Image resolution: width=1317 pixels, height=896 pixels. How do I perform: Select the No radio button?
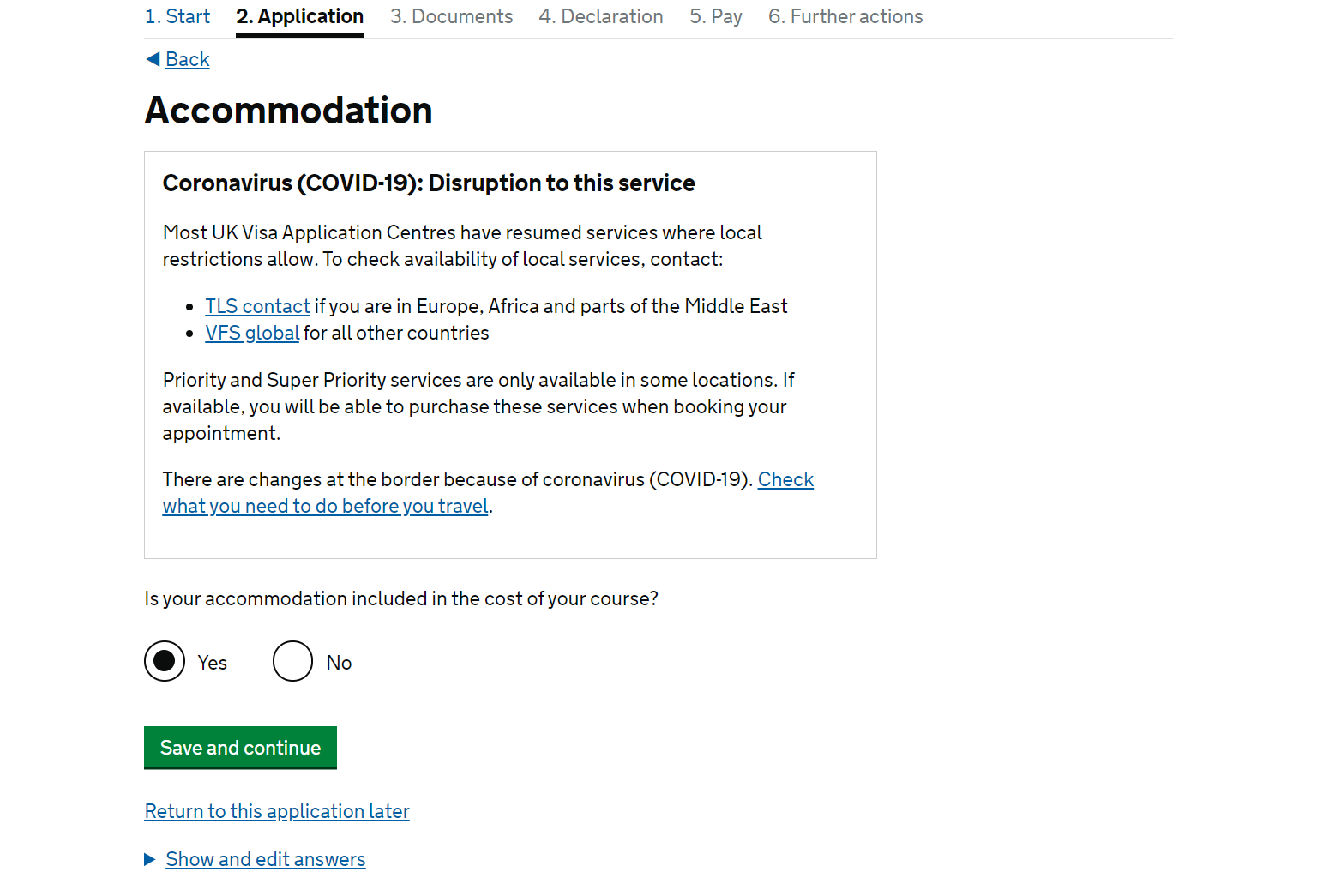click(x=293, y=661)
